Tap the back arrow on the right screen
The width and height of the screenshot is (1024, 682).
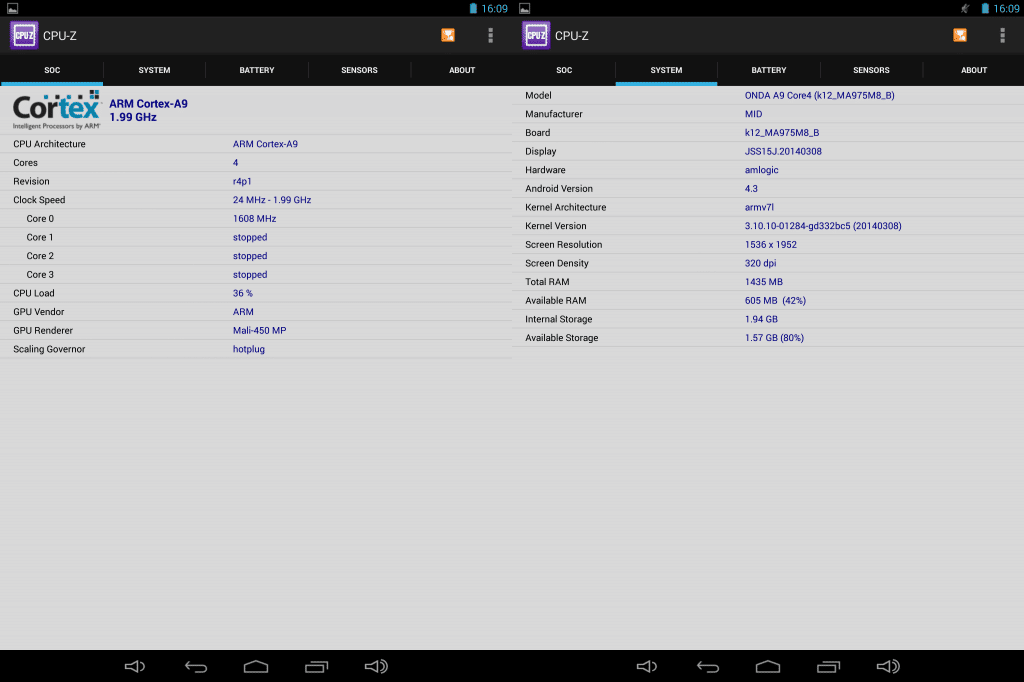click(708, 666)
